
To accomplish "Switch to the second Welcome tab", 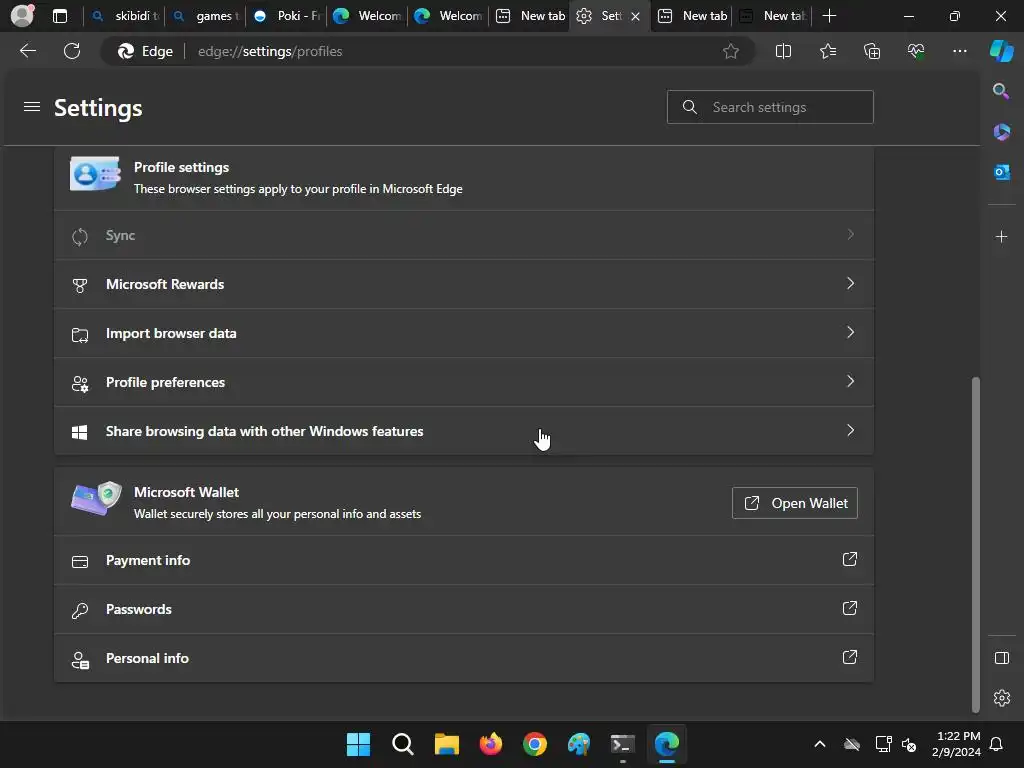I will click(x=449, y=16).
